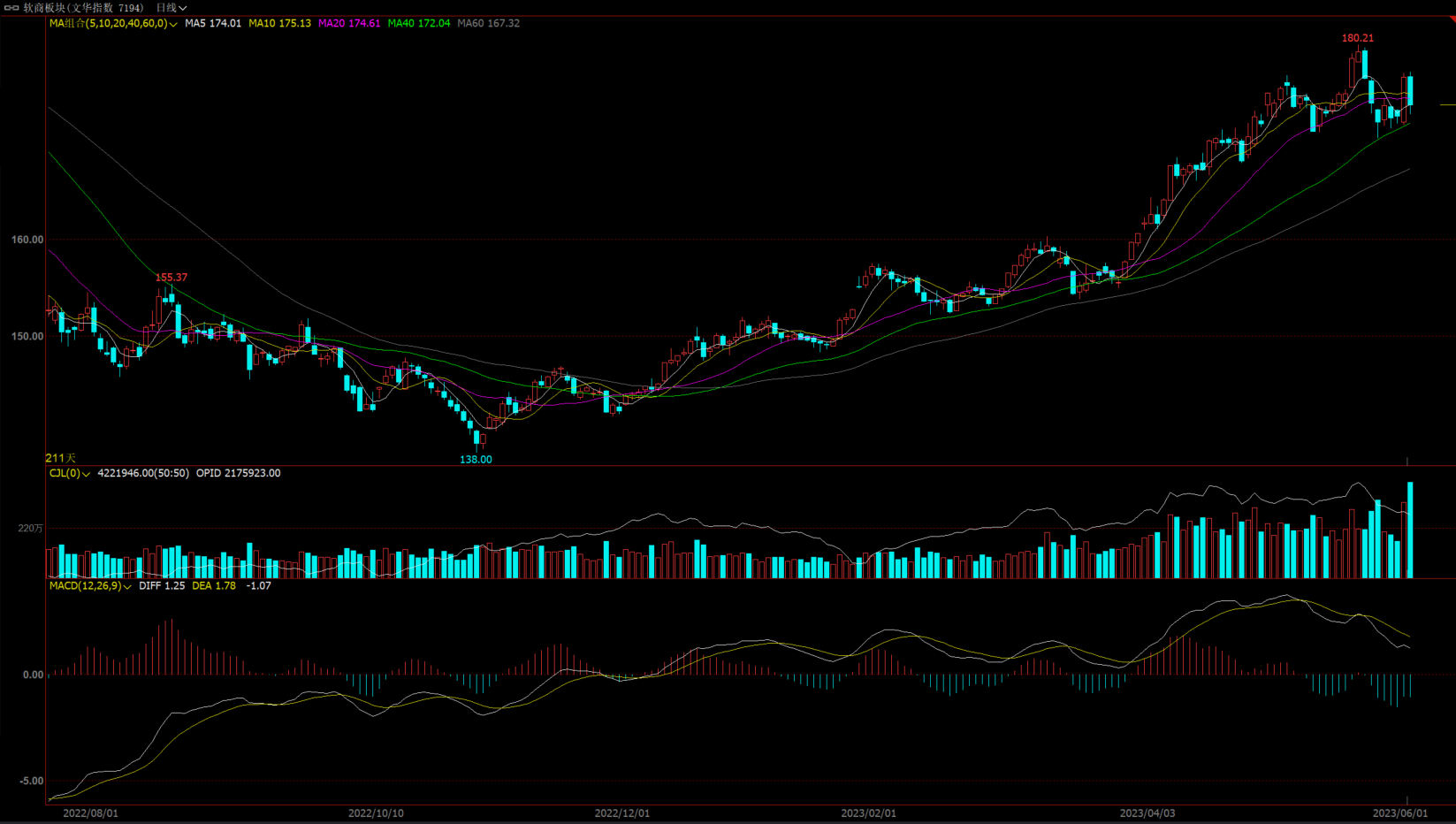This screenshot has width=1456, height=824.
Task: Click the -5.00 MACD axis label
Action: (31, 781)
